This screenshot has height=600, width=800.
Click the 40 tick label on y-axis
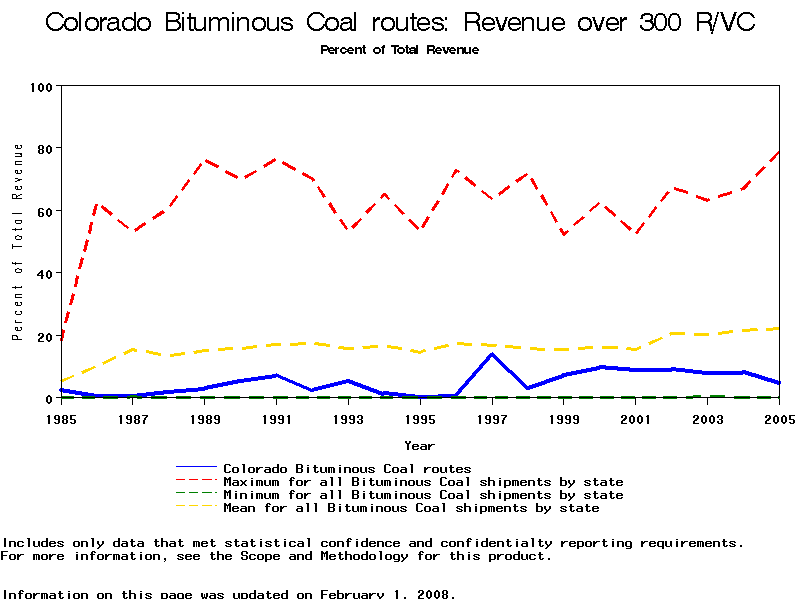tap(44, 273)
